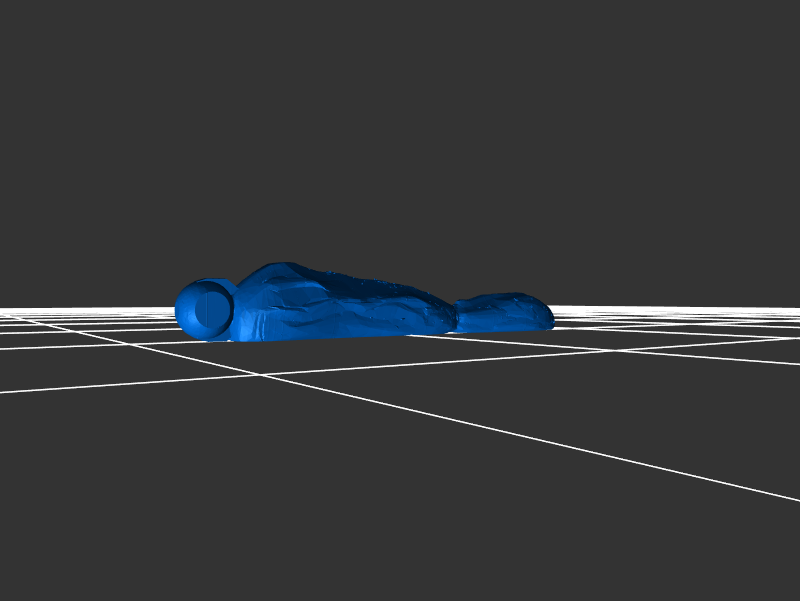Viewport: 800px width, 601px height.
Task: Click the shoulder area beside the head
Action: (250, 300)
